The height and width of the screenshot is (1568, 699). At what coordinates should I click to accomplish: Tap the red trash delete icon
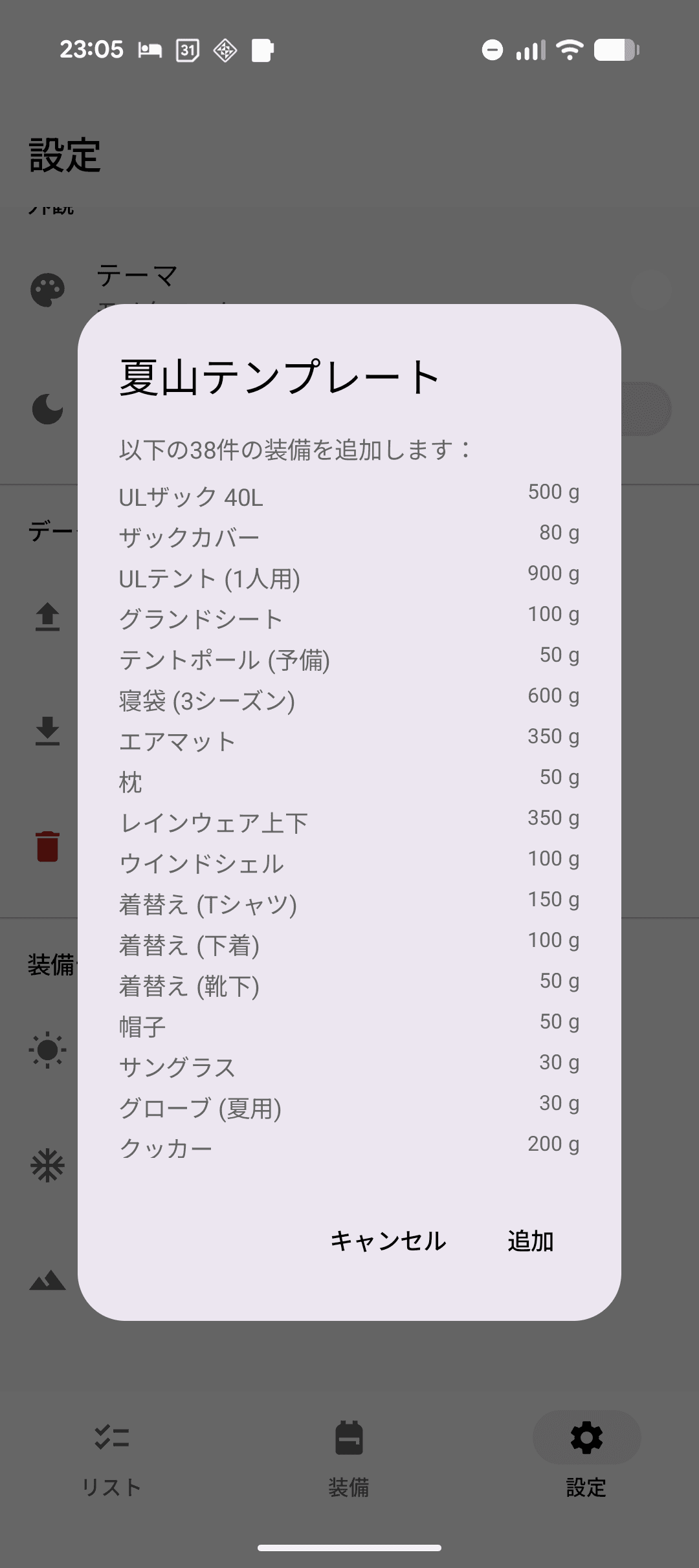coord(47,846)
